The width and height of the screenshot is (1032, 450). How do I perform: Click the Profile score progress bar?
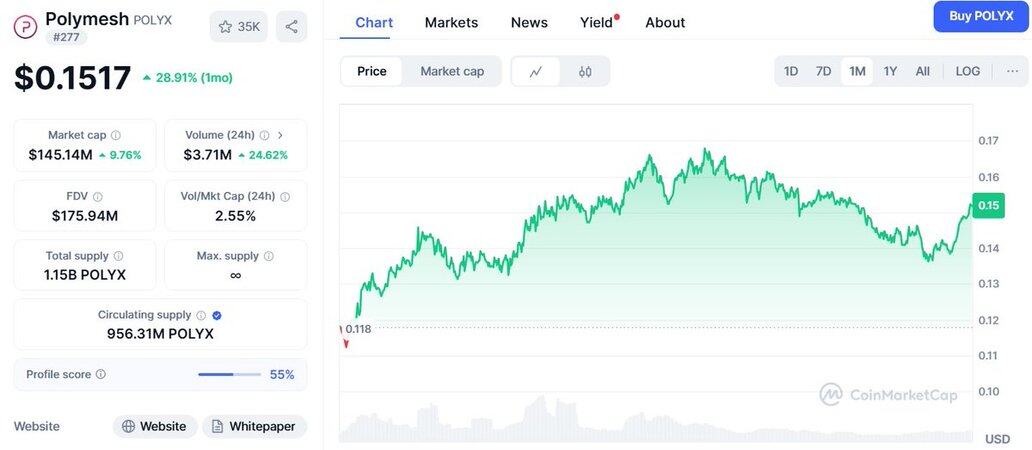point(229,375)
